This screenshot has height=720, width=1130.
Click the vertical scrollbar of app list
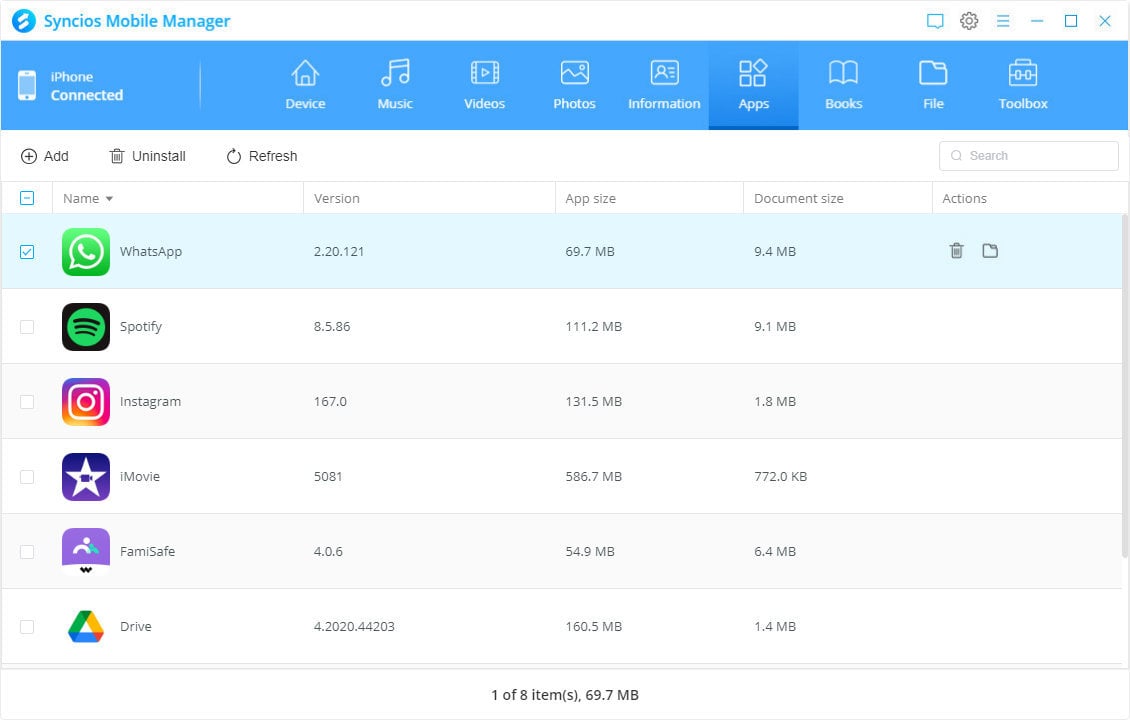tap(1125, 386)
